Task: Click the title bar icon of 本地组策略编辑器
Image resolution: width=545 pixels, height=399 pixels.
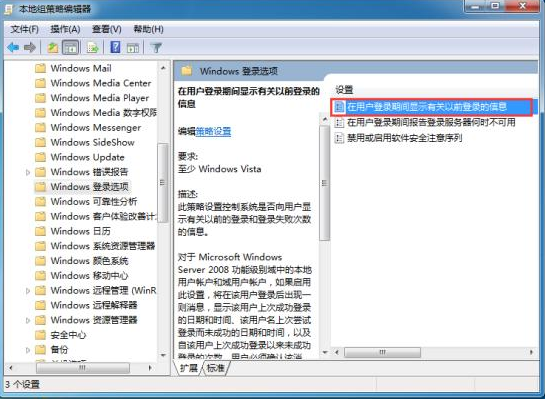Action: point(9,9)
